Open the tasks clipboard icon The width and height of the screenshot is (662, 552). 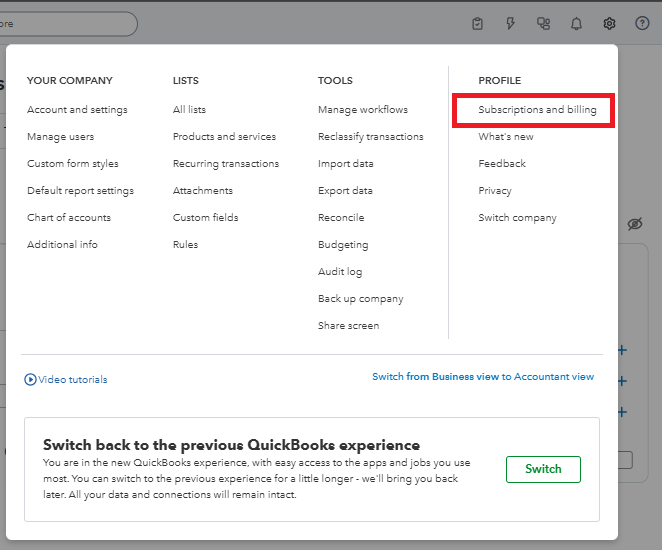coord(478,24)
